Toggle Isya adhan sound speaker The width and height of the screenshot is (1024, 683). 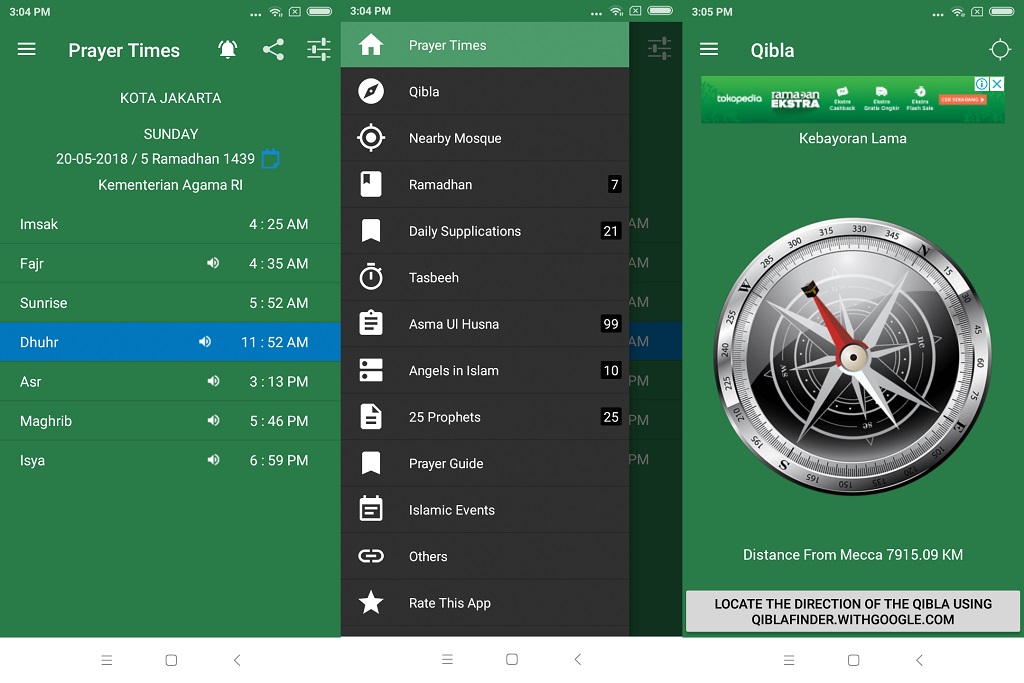tap(213, 460)
